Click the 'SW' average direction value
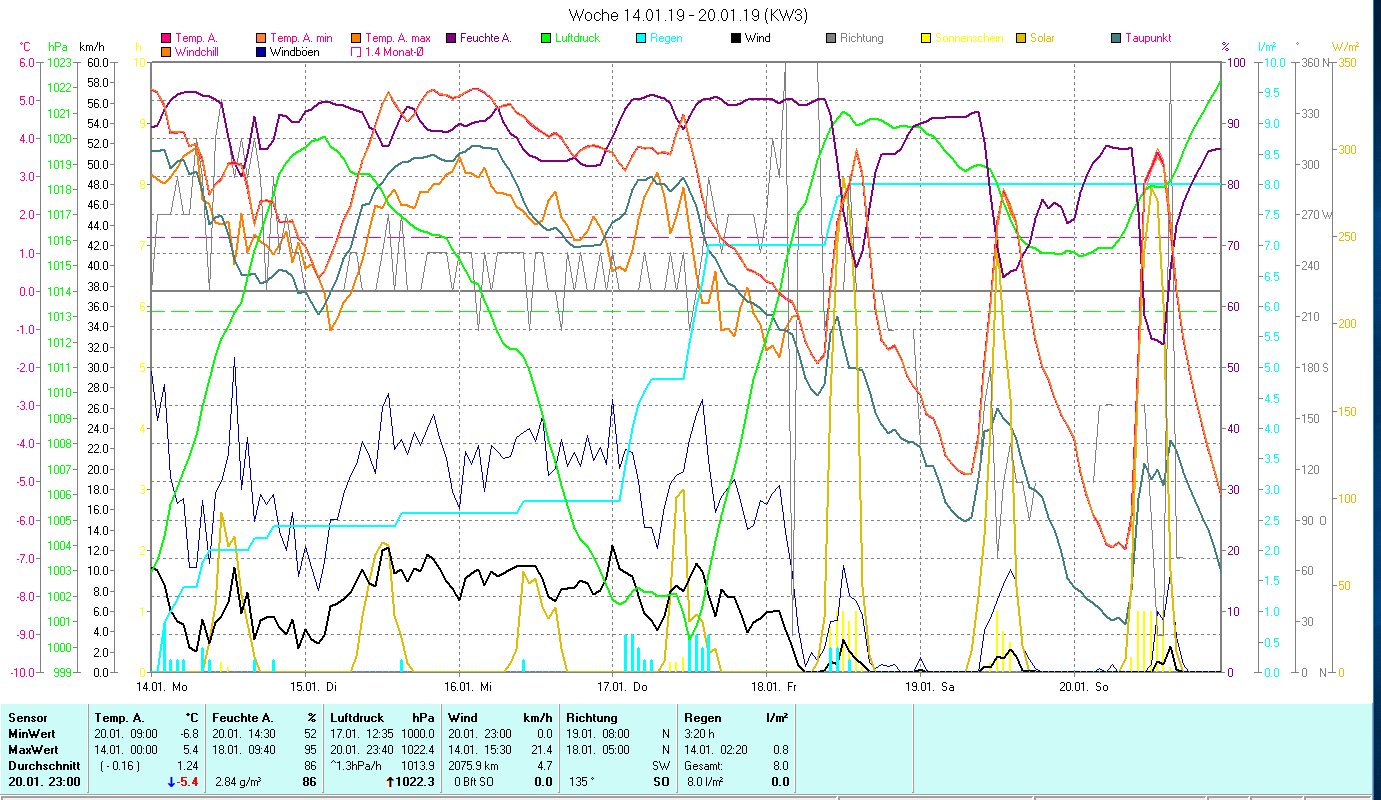This screenshot has width=1381, height=800. 661,766
